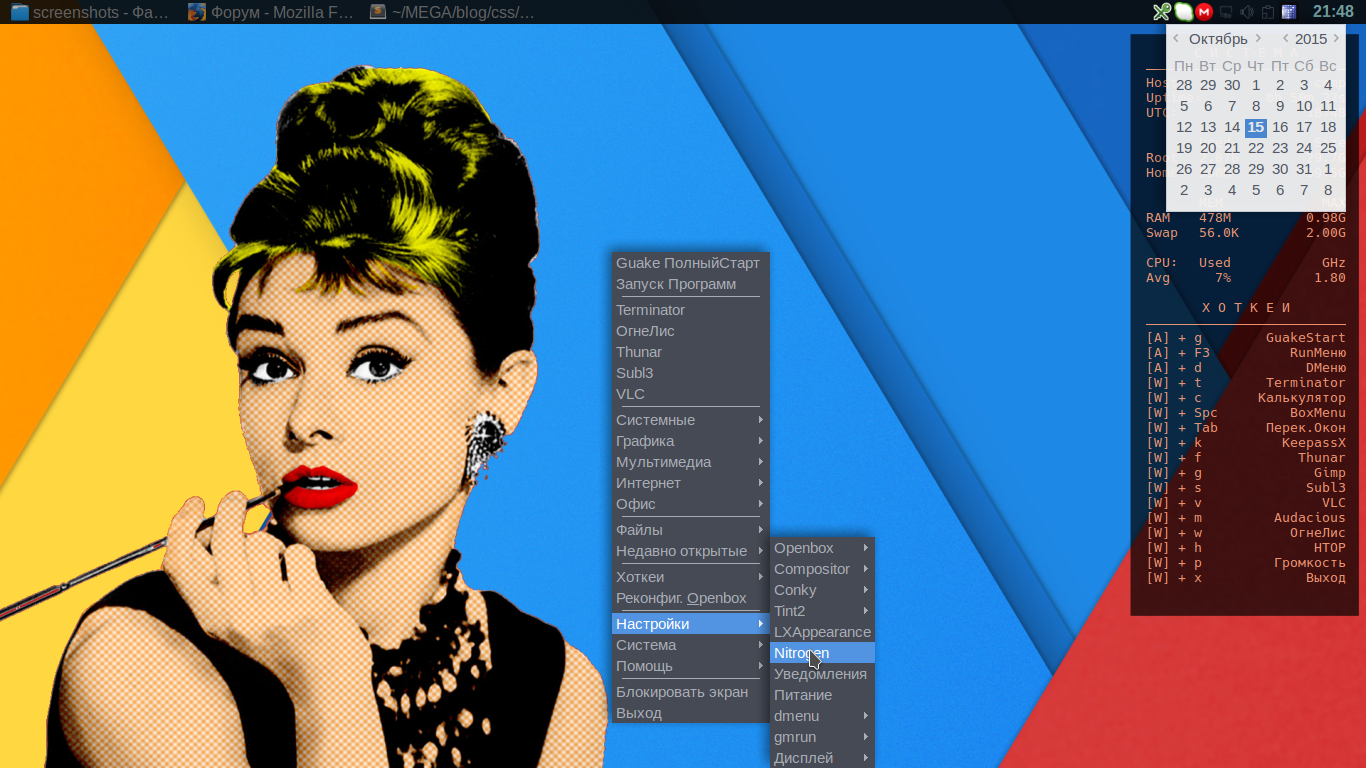Click the 21:48 panel clock
Image resolution: width=1366 pixels, height=768 pixels.
(1333, 12)
